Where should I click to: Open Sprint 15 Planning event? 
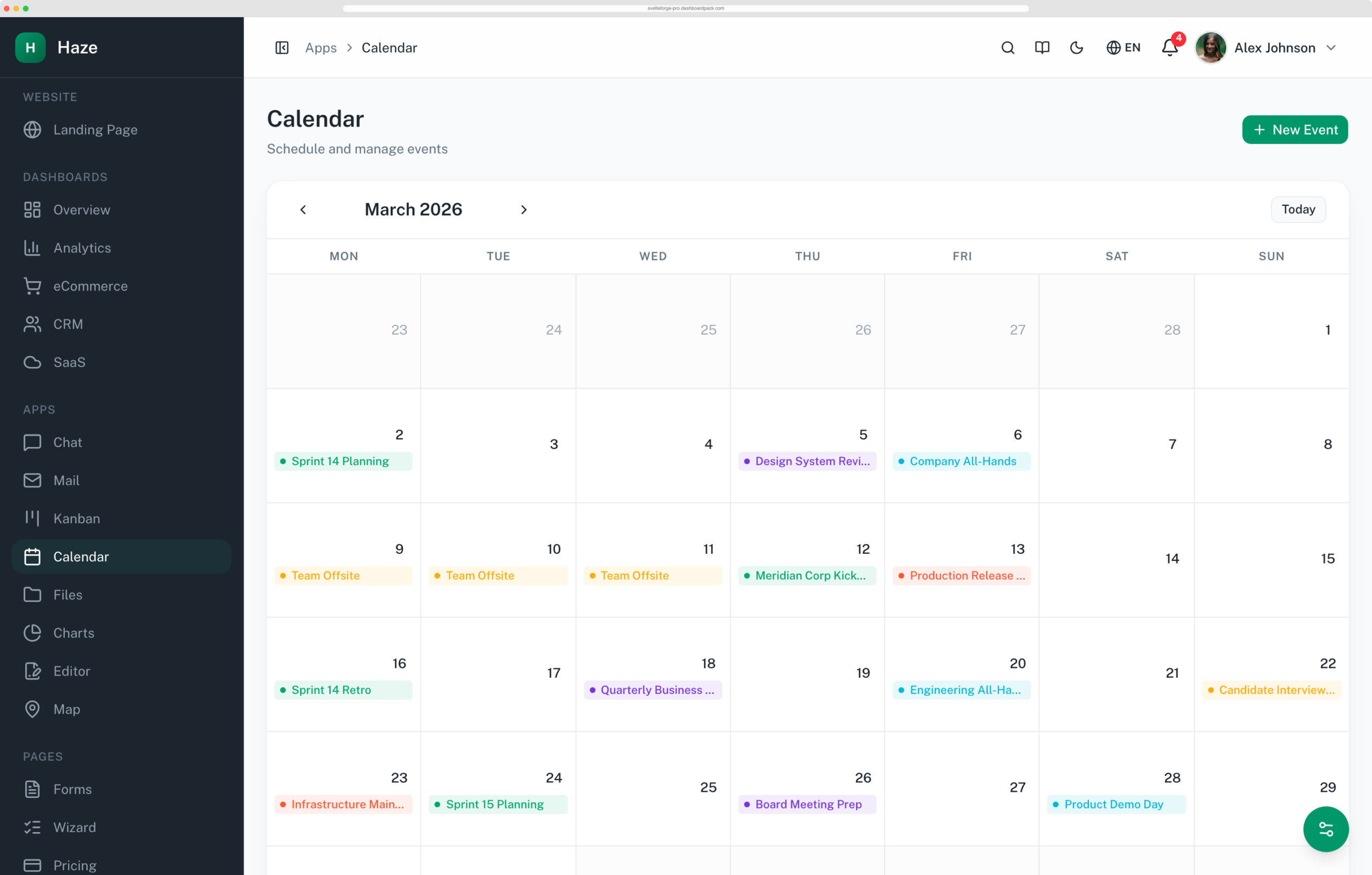coord(498,804)
